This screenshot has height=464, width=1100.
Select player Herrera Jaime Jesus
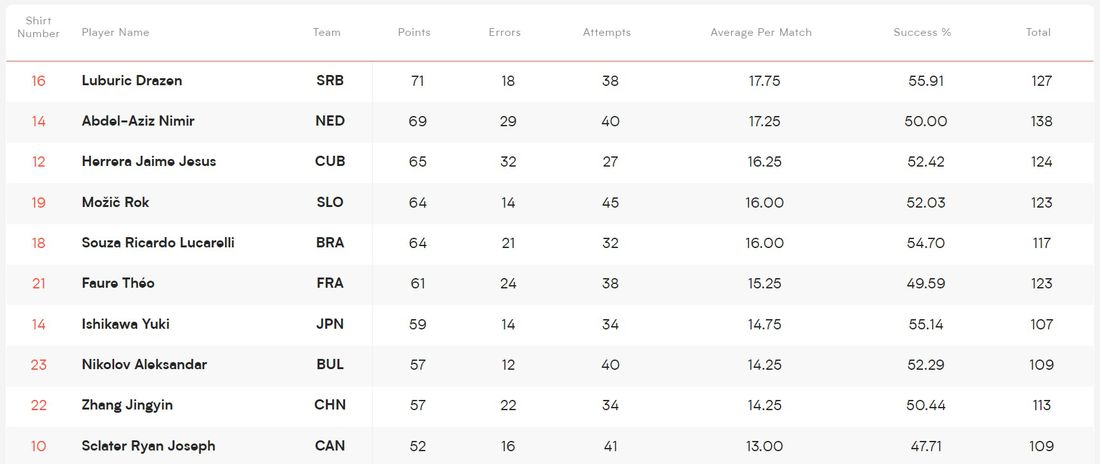tap(149, 161)
